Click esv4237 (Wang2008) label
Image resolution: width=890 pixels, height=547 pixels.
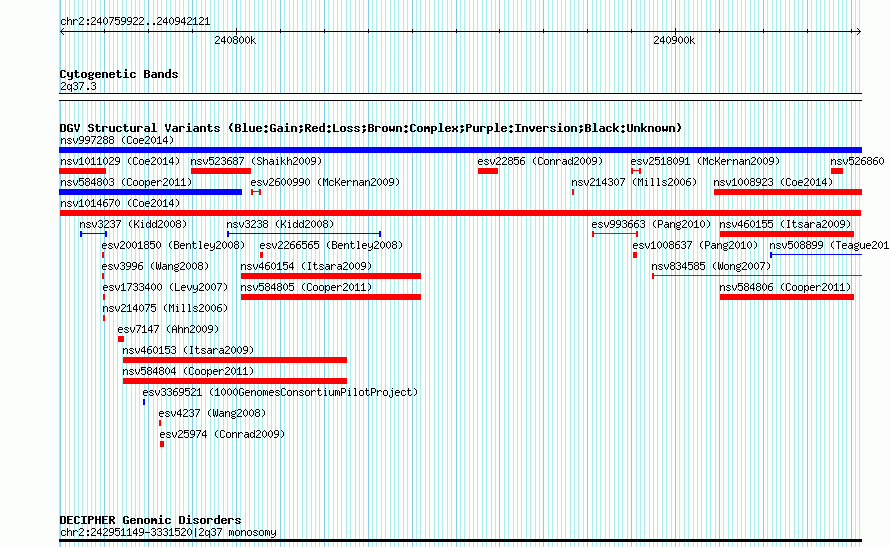[x=212, y=414]
